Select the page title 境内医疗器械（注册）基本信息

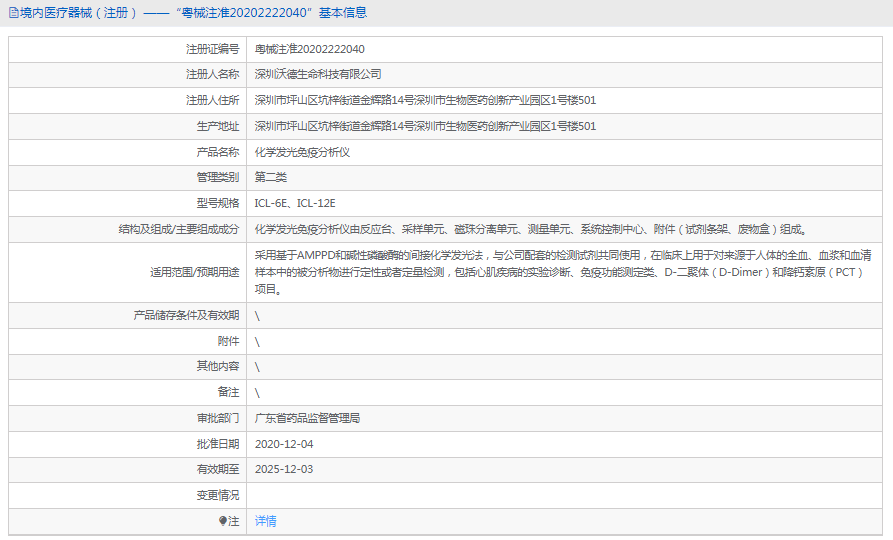193,13
